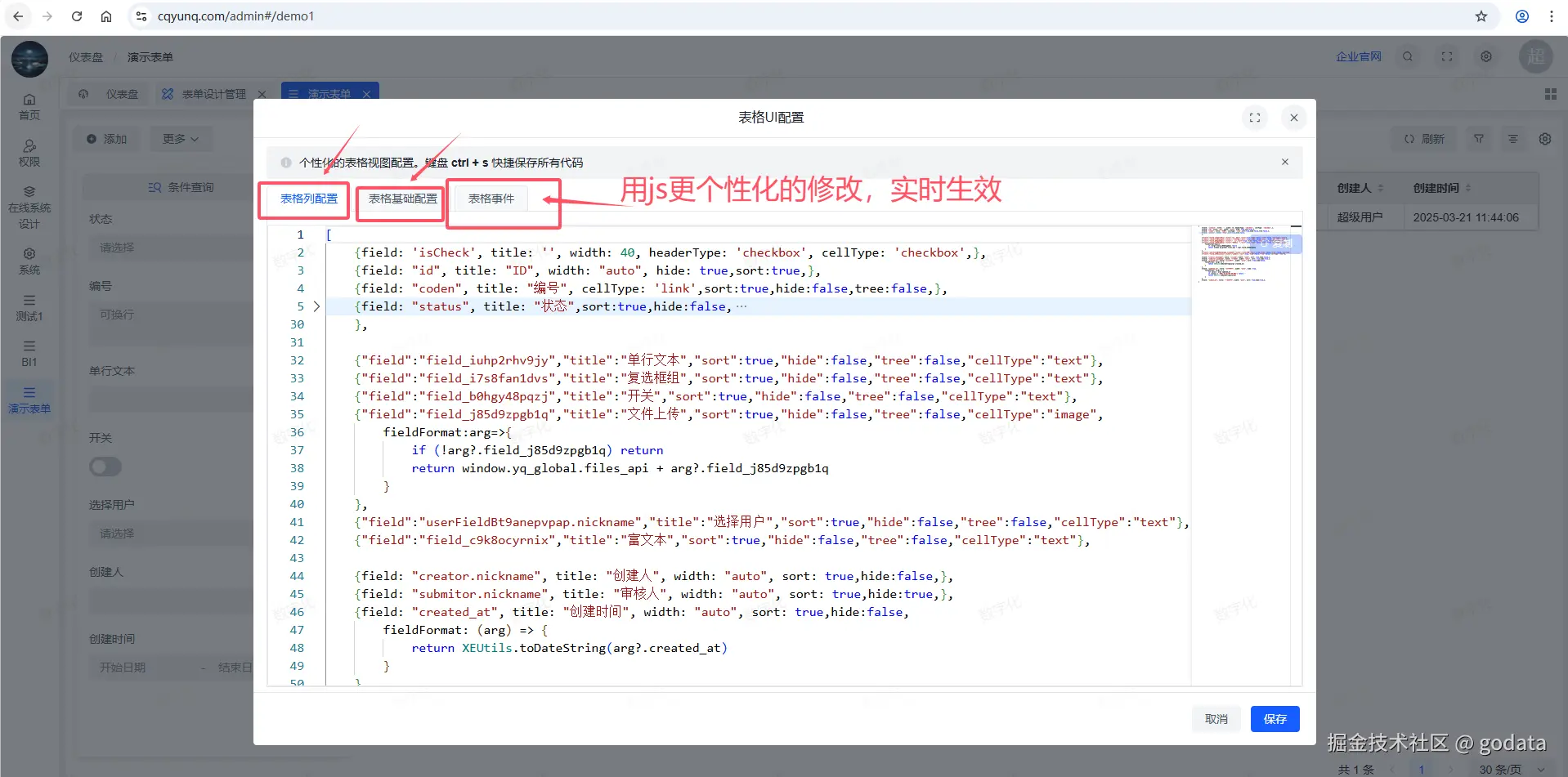Open the 系统 settings section in sidebar
The image size is (1568, 777).
29,260
